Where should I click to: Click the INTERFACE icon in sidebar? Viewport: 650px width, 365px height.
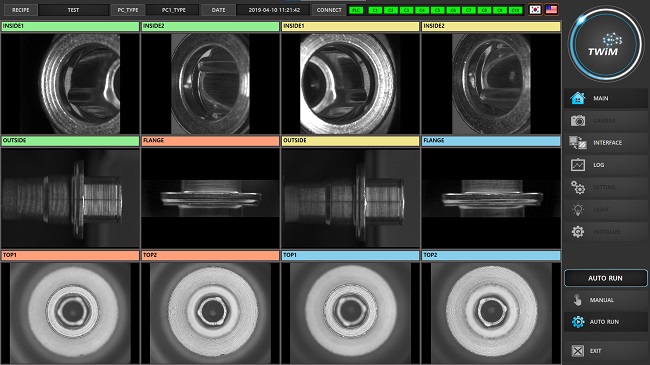pos(578,143)
